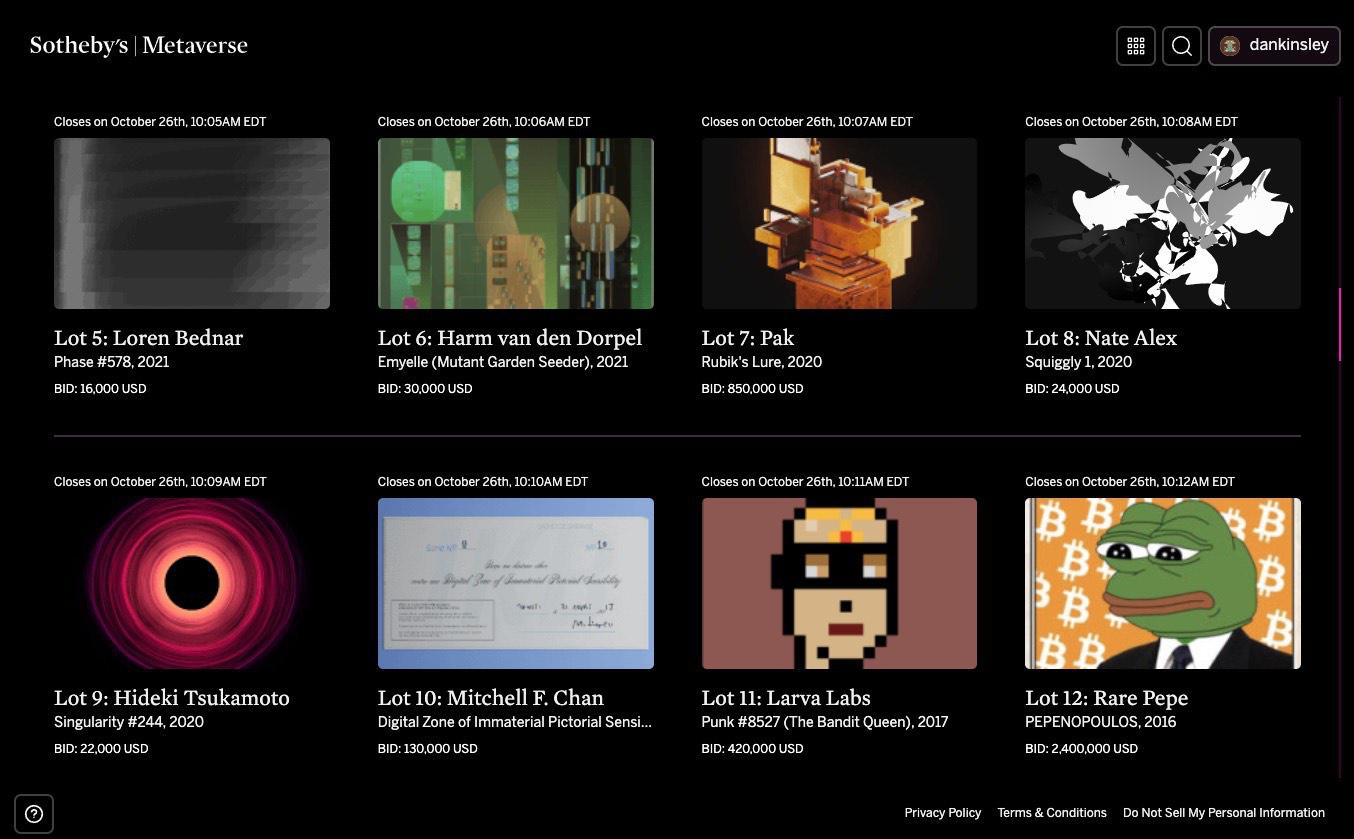Open Nate Alex Squiggly artwork image
Image resolution: width=1354 pixels, height=839 pixels.
click(1163, 223)
